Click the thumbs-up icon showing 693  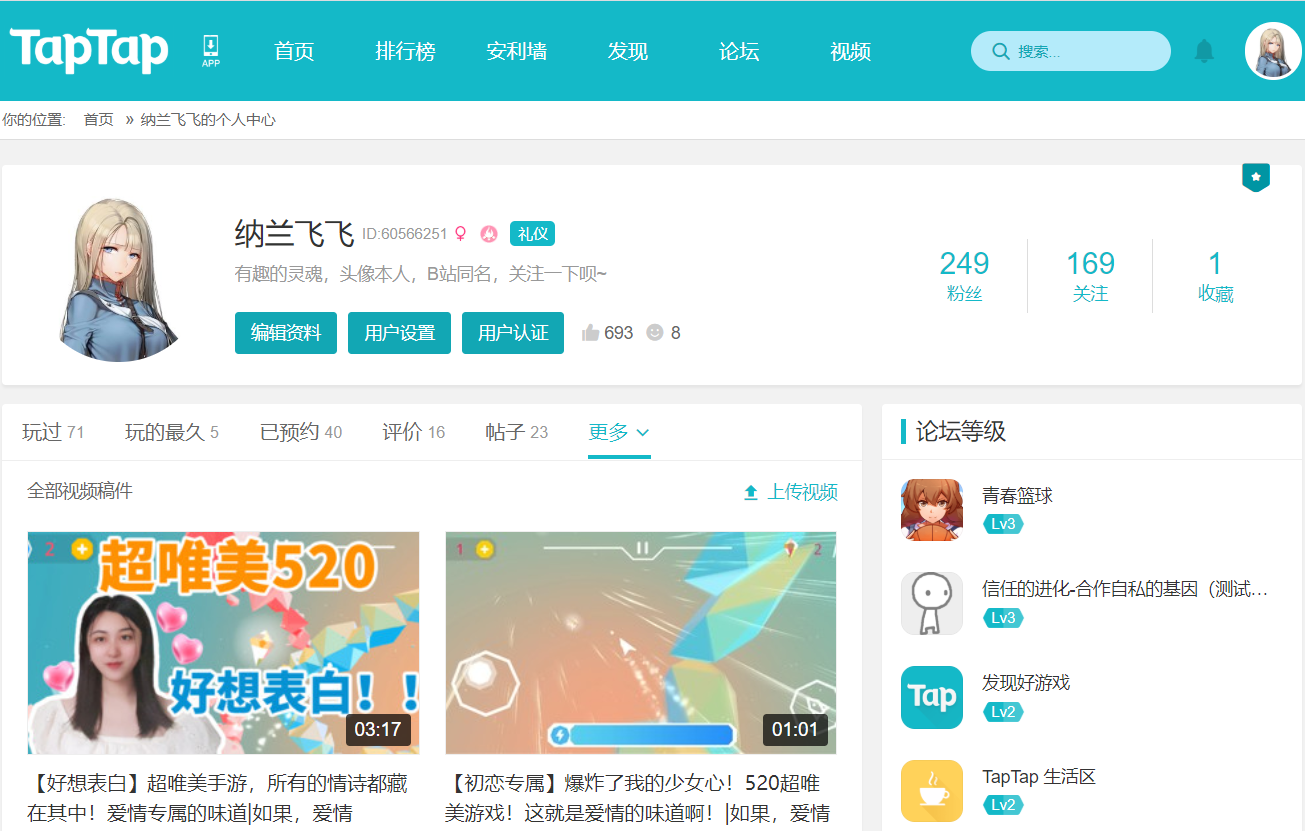click(x=590, y=333)
